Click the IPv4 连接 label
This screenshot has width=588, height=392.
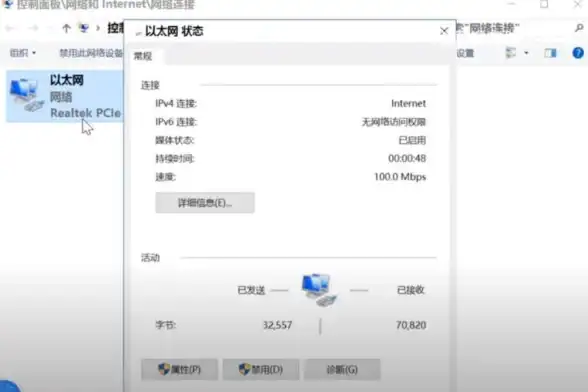click(176, 104)
